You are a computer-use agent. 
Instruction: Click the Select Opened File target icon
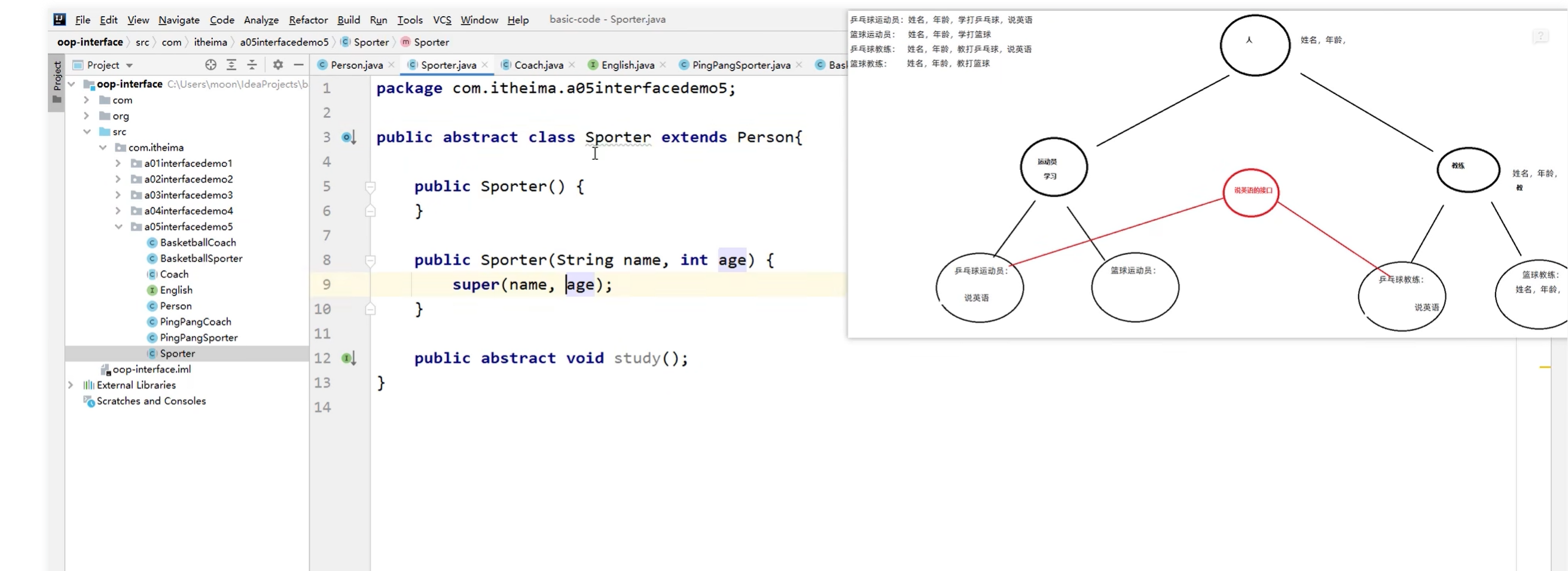tap(211, 65)
